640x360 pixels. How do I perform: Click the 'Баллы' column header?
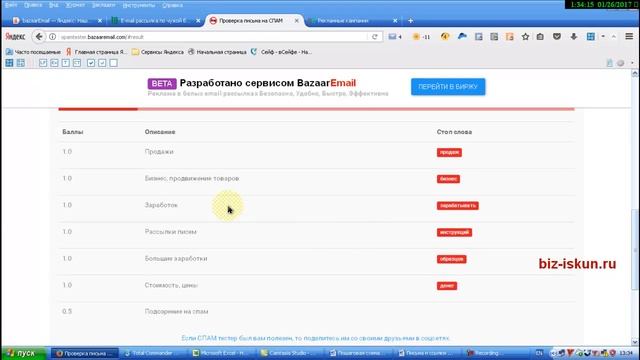tap(73, 132)
